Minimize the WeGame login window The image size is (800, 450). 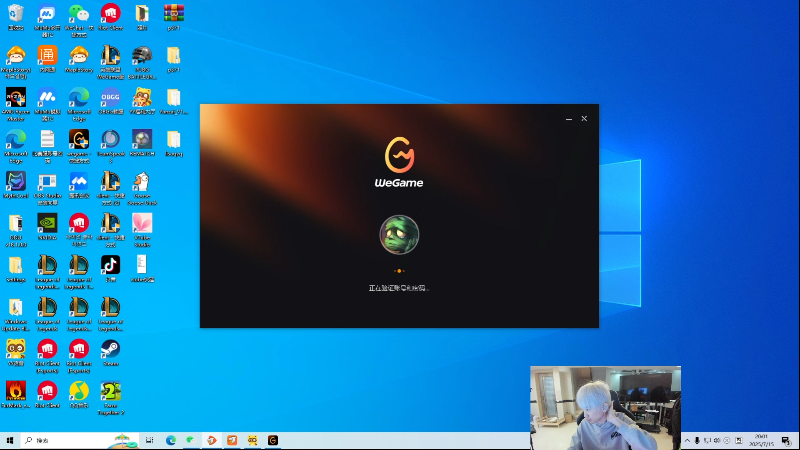coord(569,119)
